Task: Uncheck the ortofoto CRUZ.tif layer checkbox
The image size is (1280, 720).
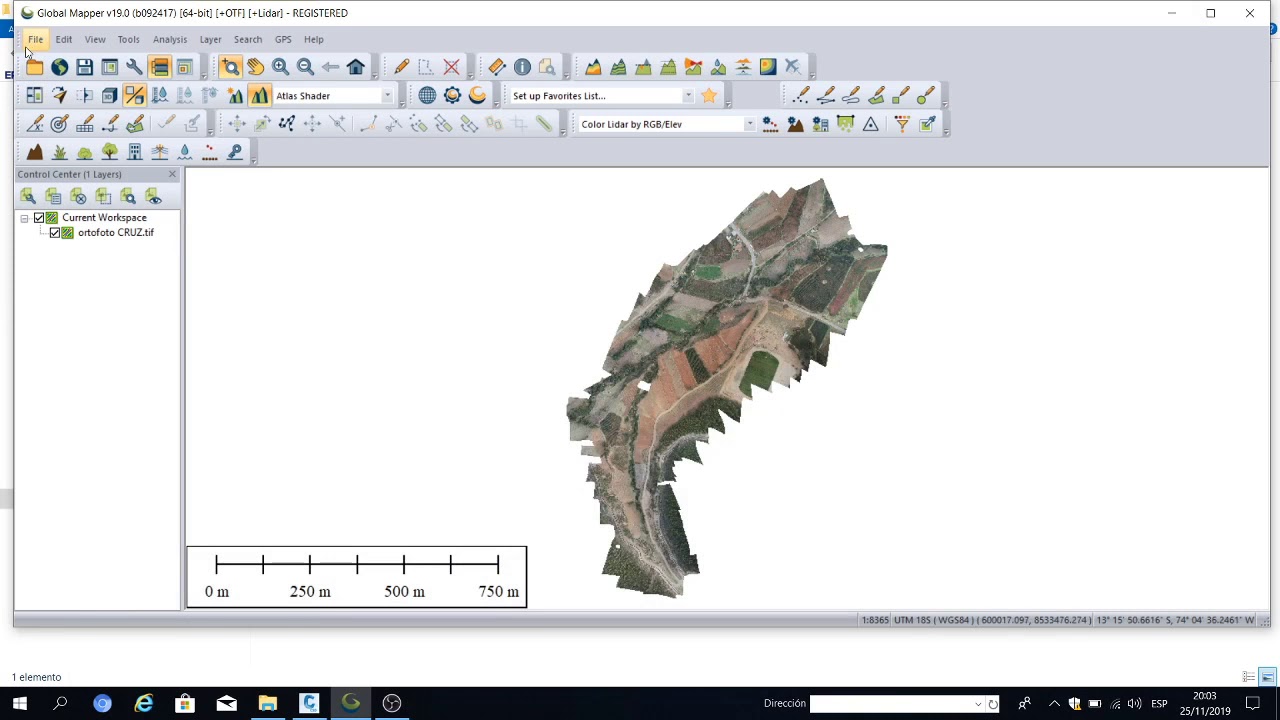Action: coord(55,233)
